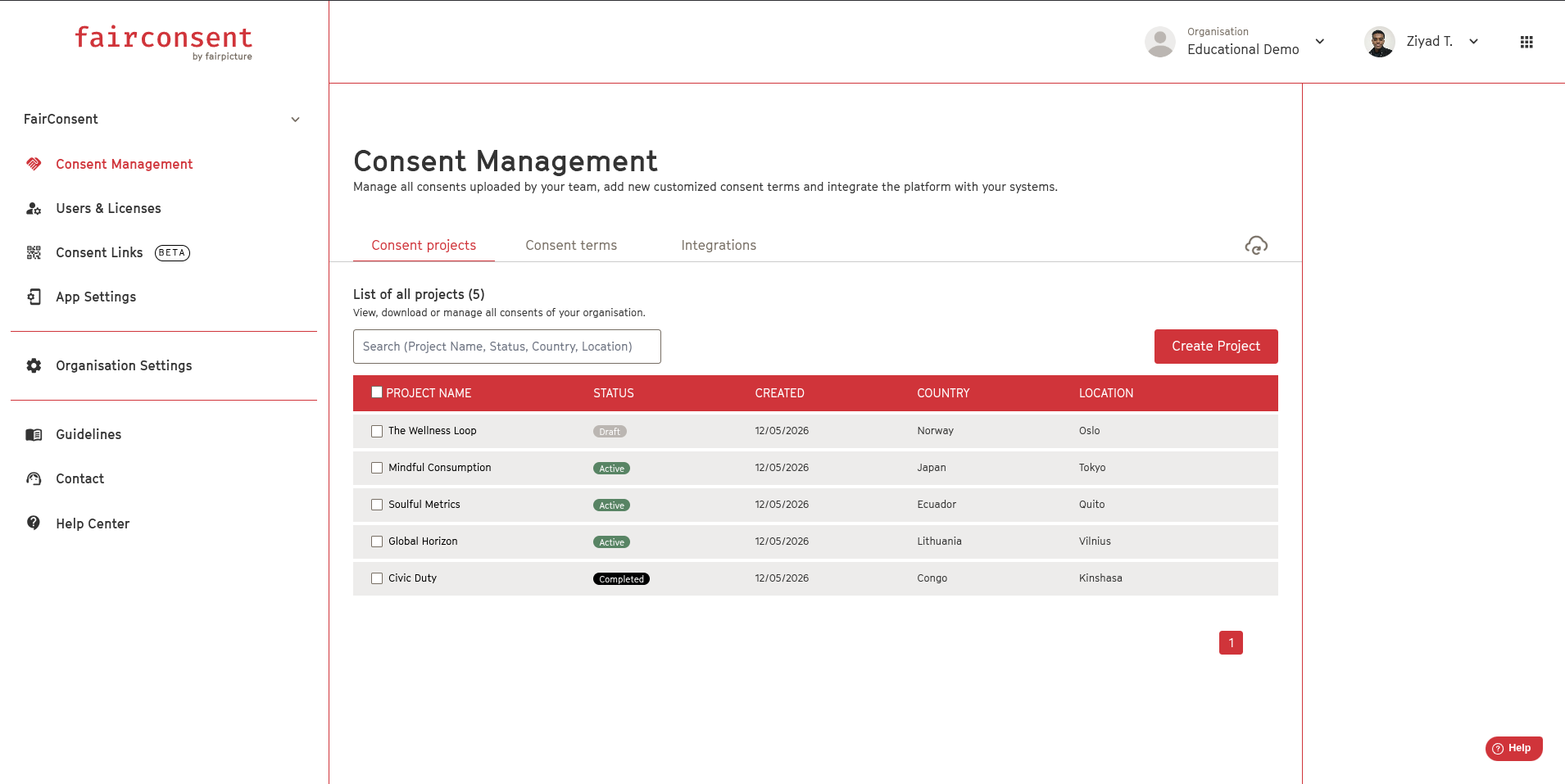Click the Help Center question icon

(x=34, y=523)
